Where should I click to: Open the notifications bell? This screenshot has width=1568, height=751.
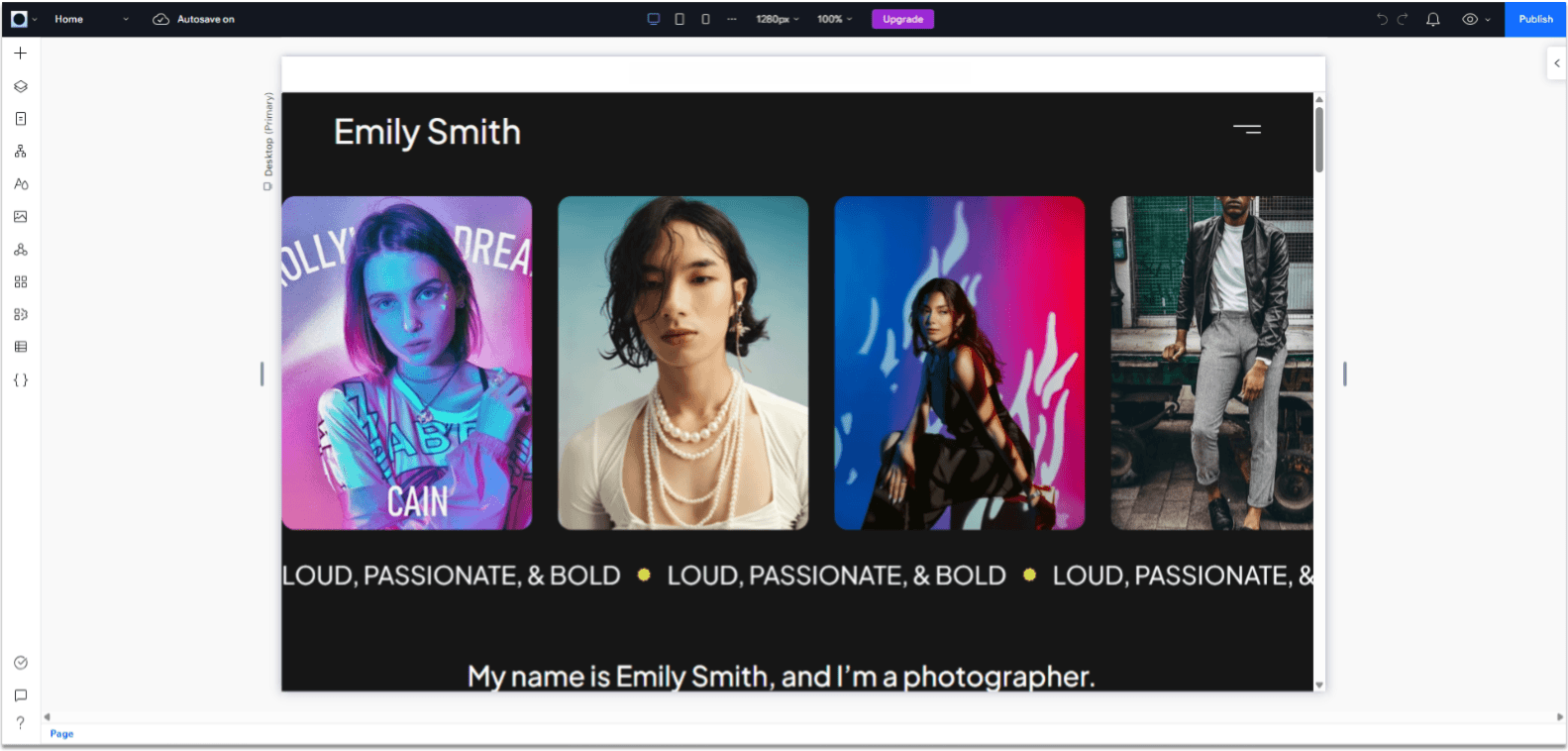[x=1432, y=19]
